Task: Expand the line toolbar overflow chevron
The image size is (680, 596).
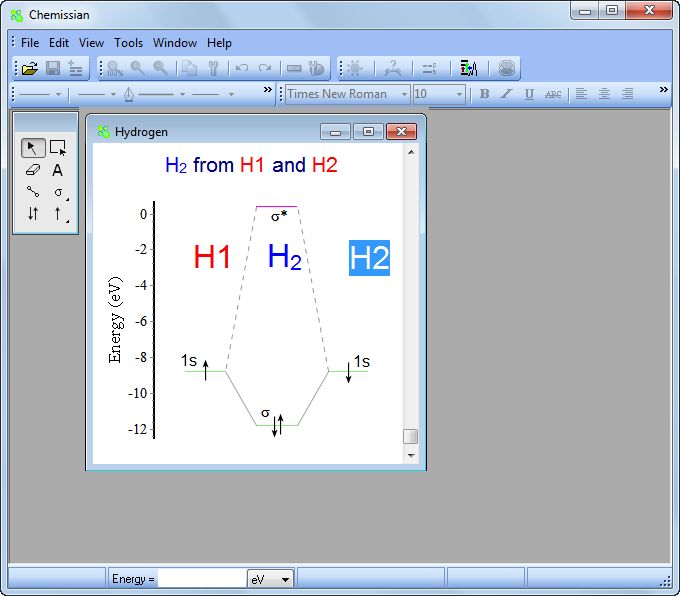Action: 268,89
